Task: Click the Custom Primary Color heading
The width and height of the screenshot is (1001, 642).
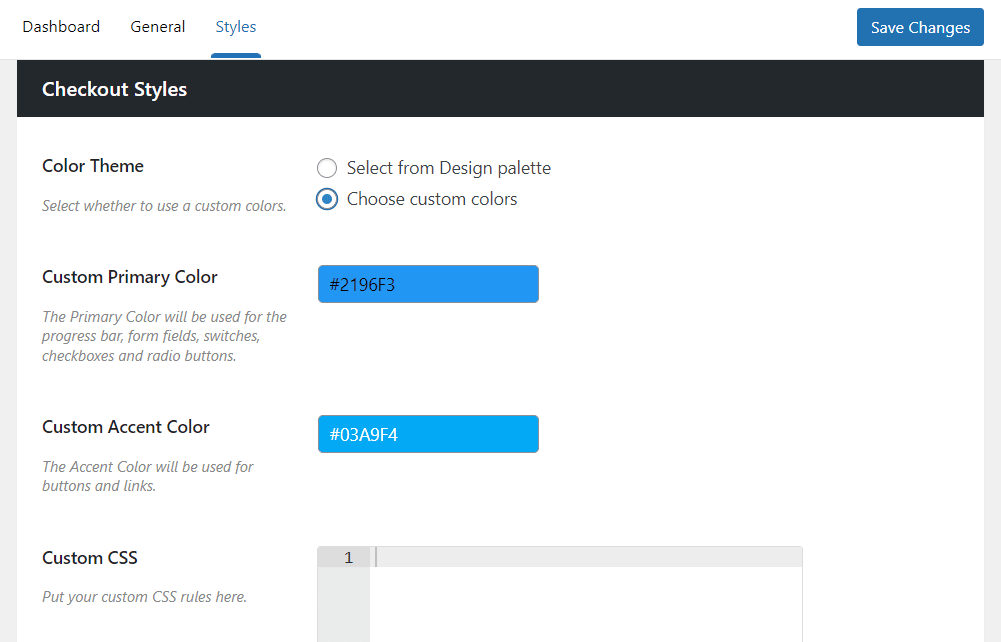Action: click(129, 277)
